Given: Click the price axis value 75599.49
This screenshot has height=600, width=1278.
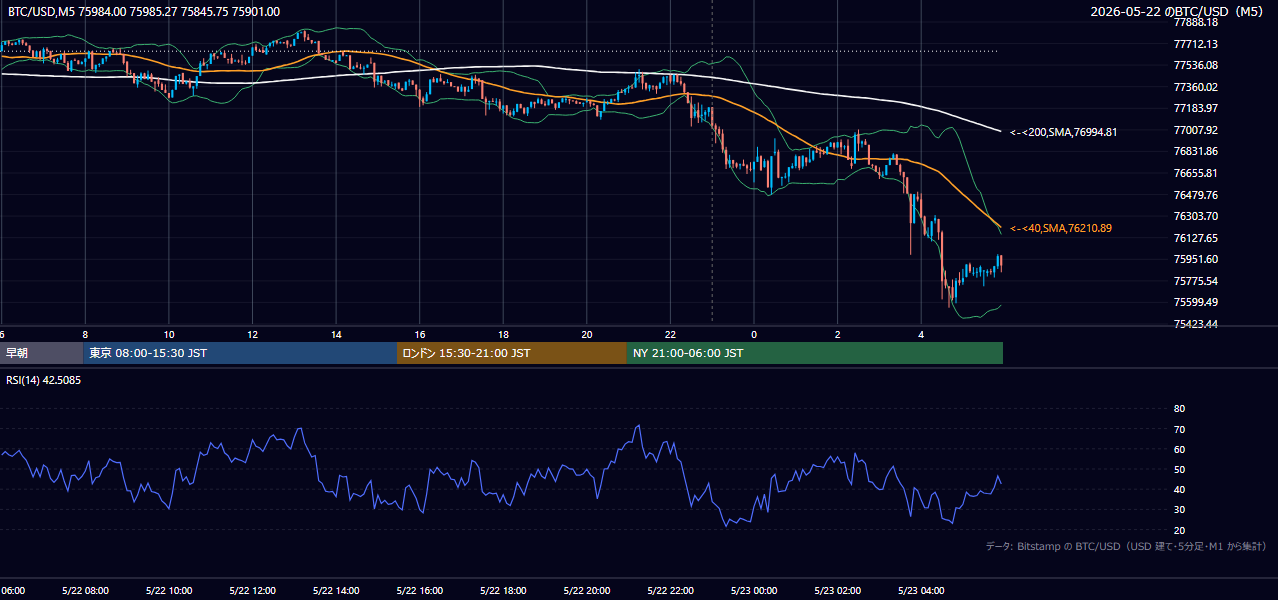Looking at the screenshot, I should [x=1196, y=302].
